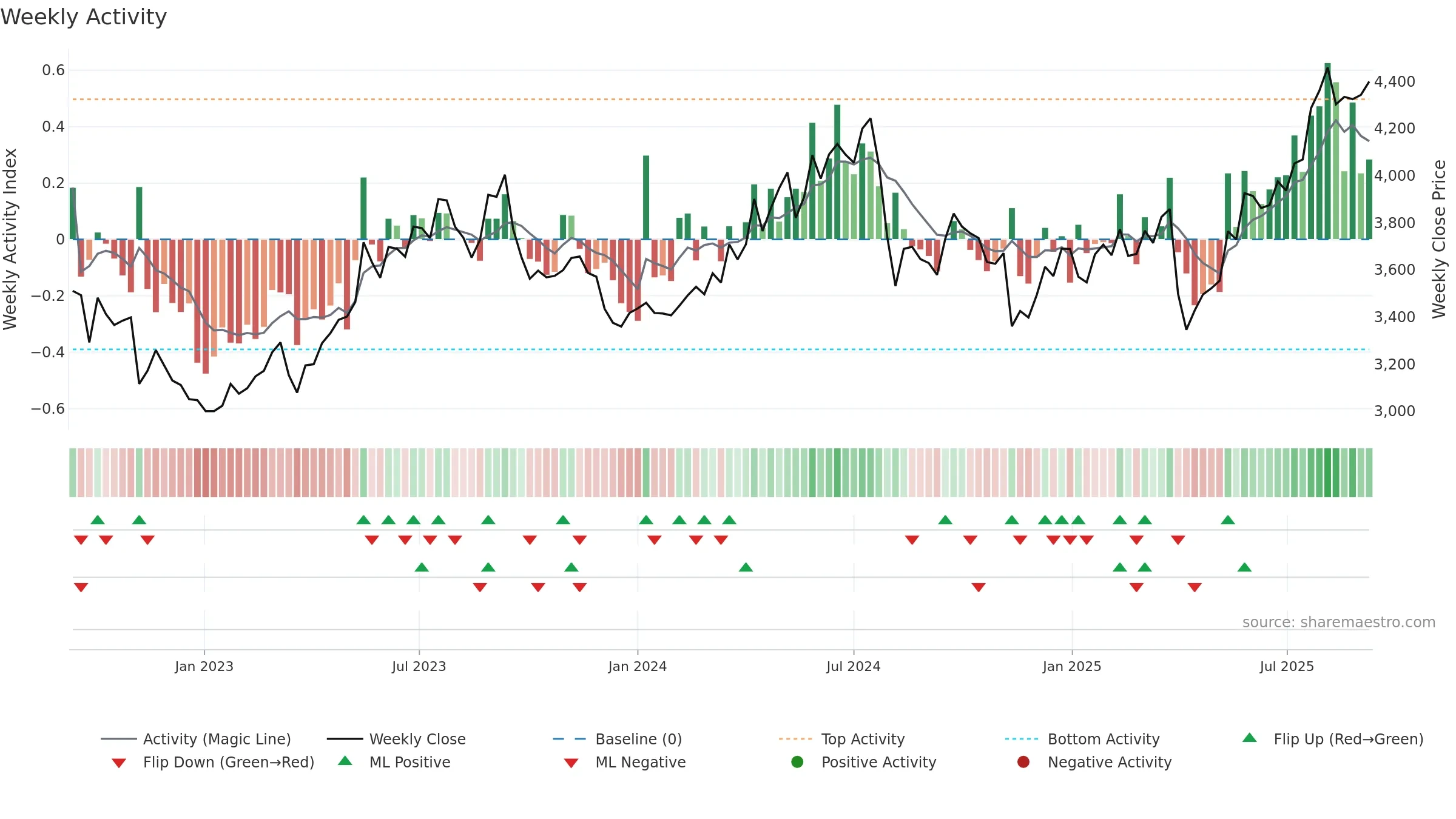Viewport: 1456px width, 819px height.
Task: Click the red triangle icon beside ML Negative
Action: point(571,763)
